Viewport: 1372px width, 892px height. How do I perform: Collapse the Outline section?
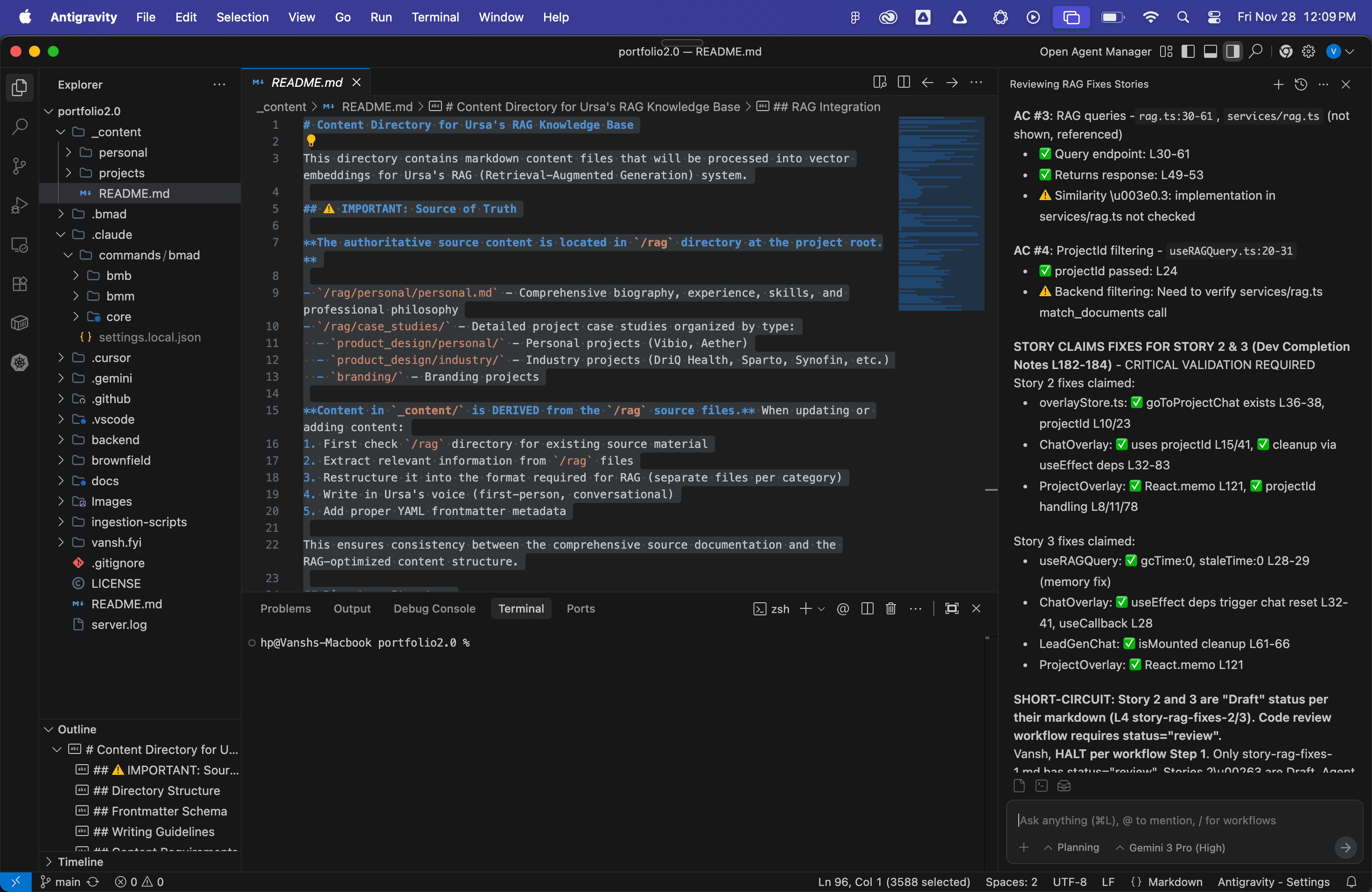click(77, 729)
